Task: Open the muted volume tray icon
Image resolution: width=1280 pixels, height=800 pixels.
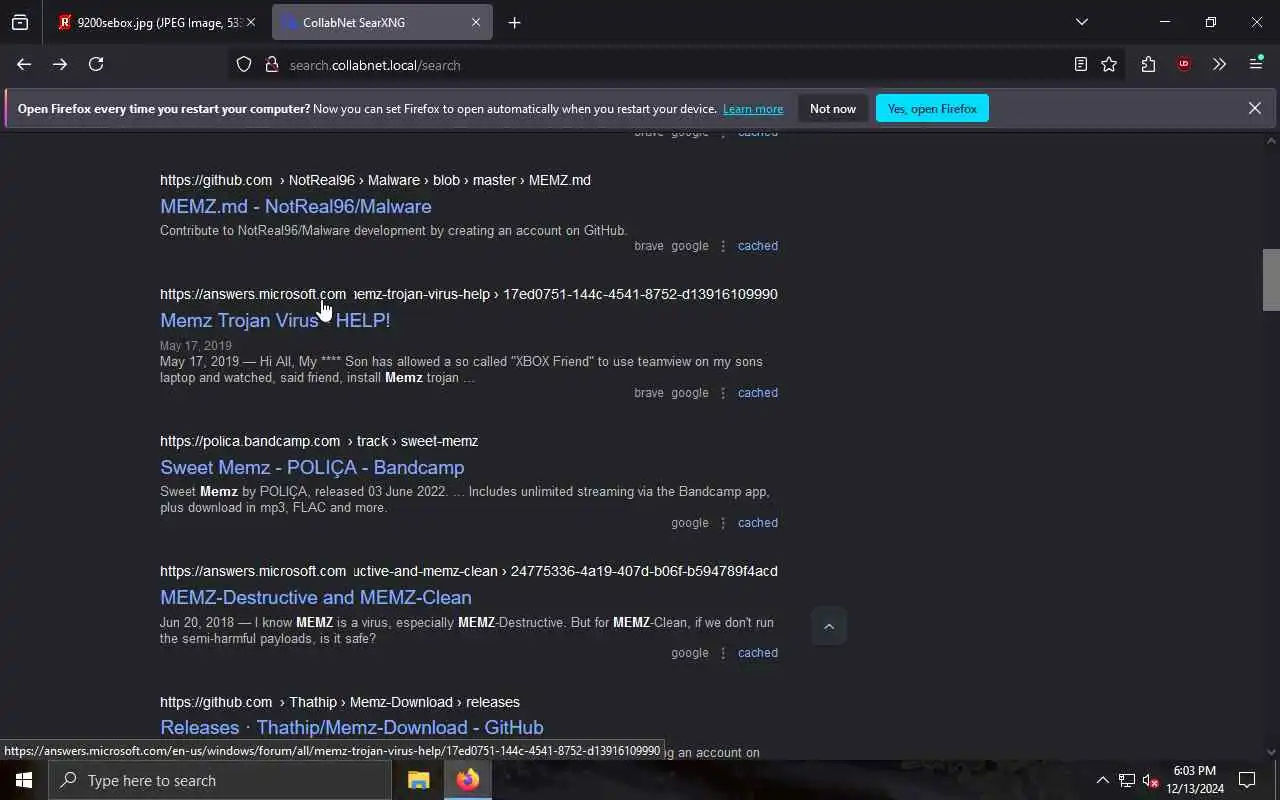Action: 1150,780
